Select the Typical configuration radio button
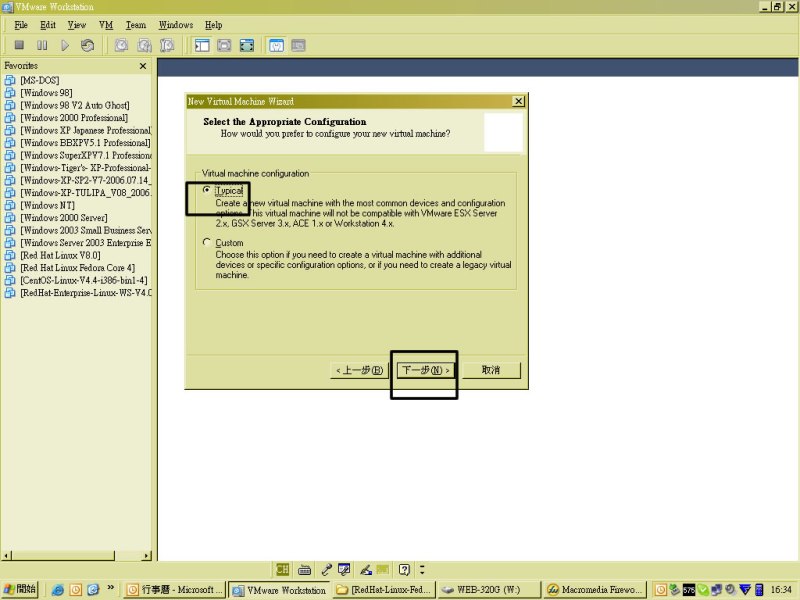Image resolution: width=800 pixels, height=600 pixels. [x=207, y=190]
